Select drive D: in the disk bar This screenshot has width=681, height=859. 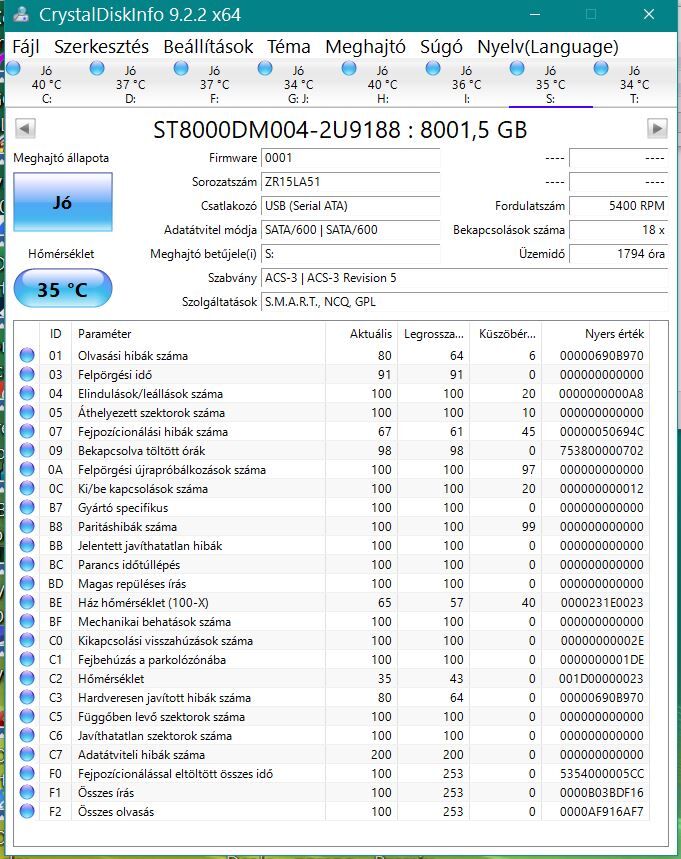pos(130,84)
